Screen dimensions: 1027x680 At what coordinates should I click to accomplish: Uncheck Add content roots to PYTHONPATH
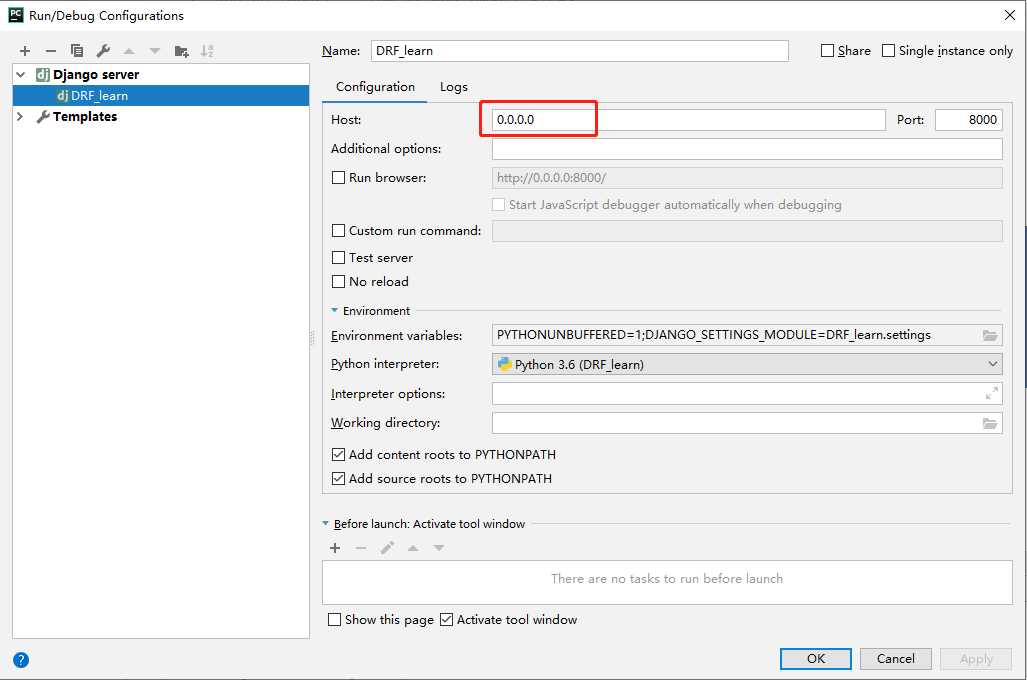[x=338, y=455]
